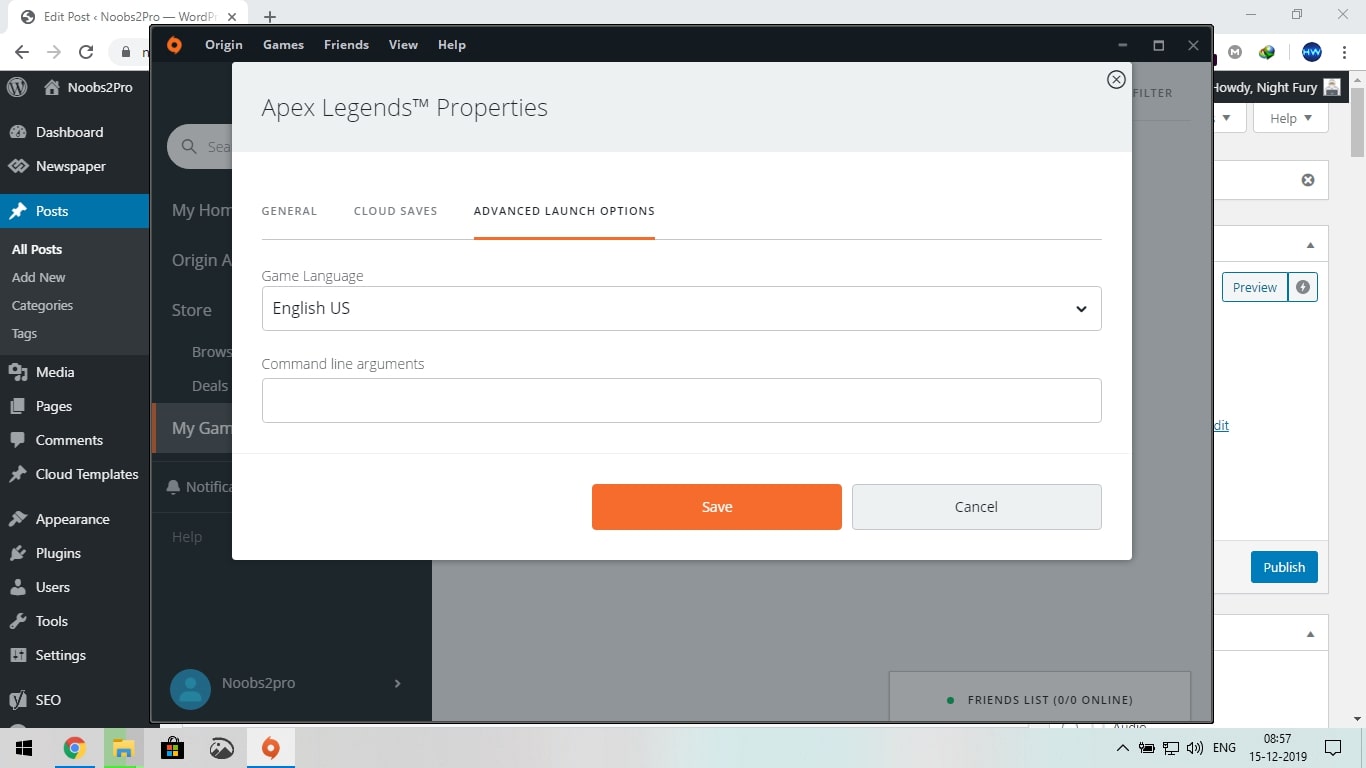Image resolution: width=1366 pixels, height=768 pixels.
Task: Click Howdy, Night Fury account menu
Action: pos(1276,87)
